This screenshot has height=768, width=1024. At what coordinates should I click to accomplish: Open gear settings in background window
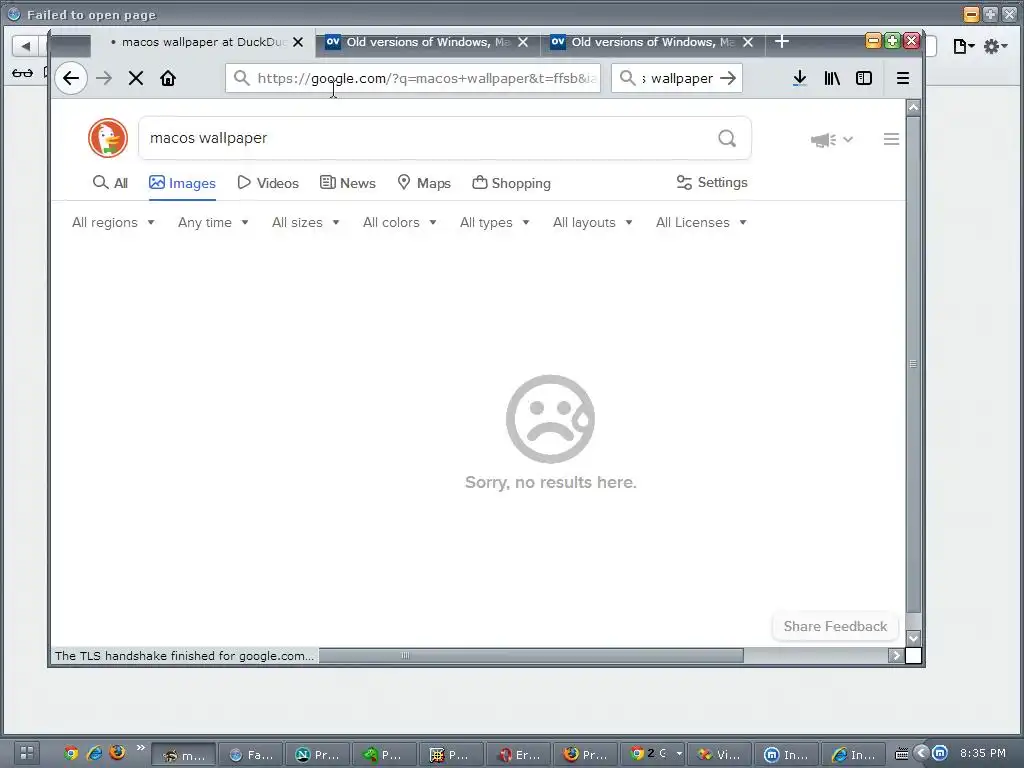[x=995, y=46]
